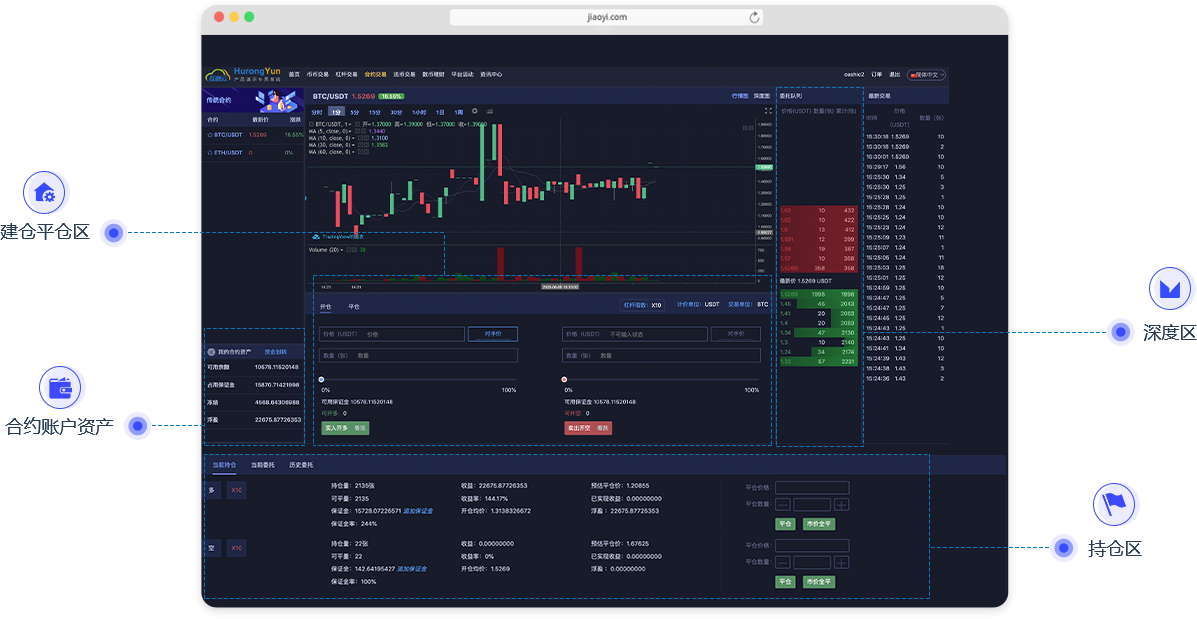Star the BTC/USDT contract as favorite
The width and height of the screenshot is (1197, 619).
tap(210, 134)
